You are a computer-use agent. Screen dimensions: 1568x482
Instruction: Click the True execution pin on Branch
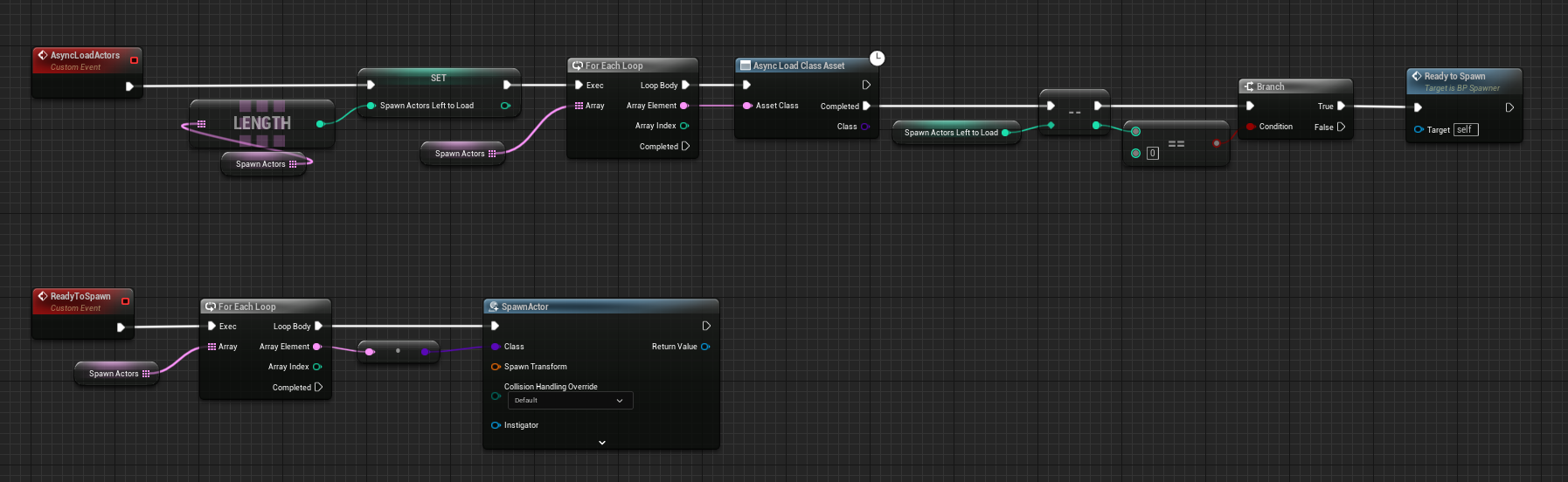[1341, 106]
